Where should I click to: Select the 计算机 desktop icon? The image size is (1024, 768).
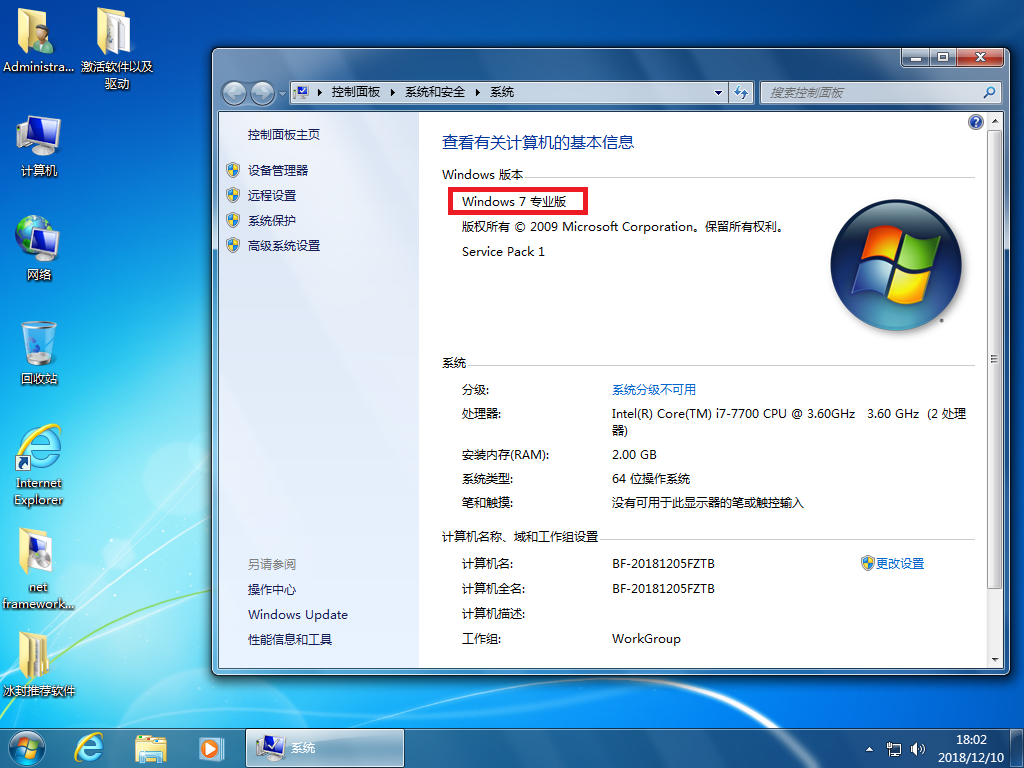tap(39, 146)
